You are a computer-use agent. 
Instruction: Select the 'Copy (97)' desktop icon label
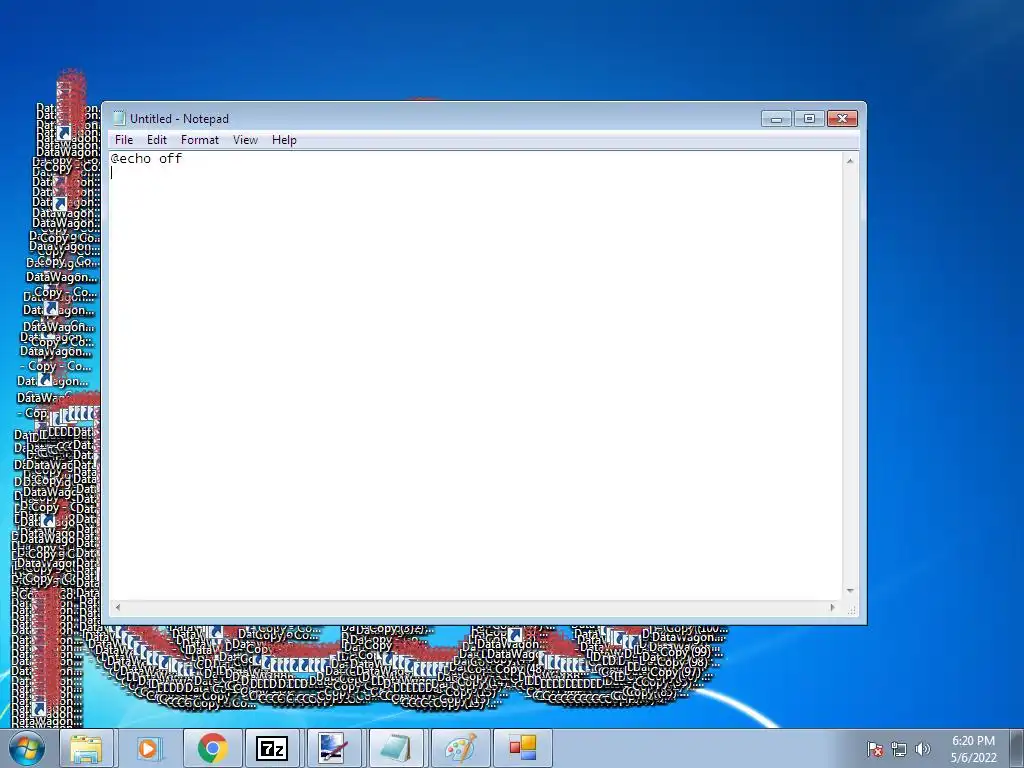(676, 673)
